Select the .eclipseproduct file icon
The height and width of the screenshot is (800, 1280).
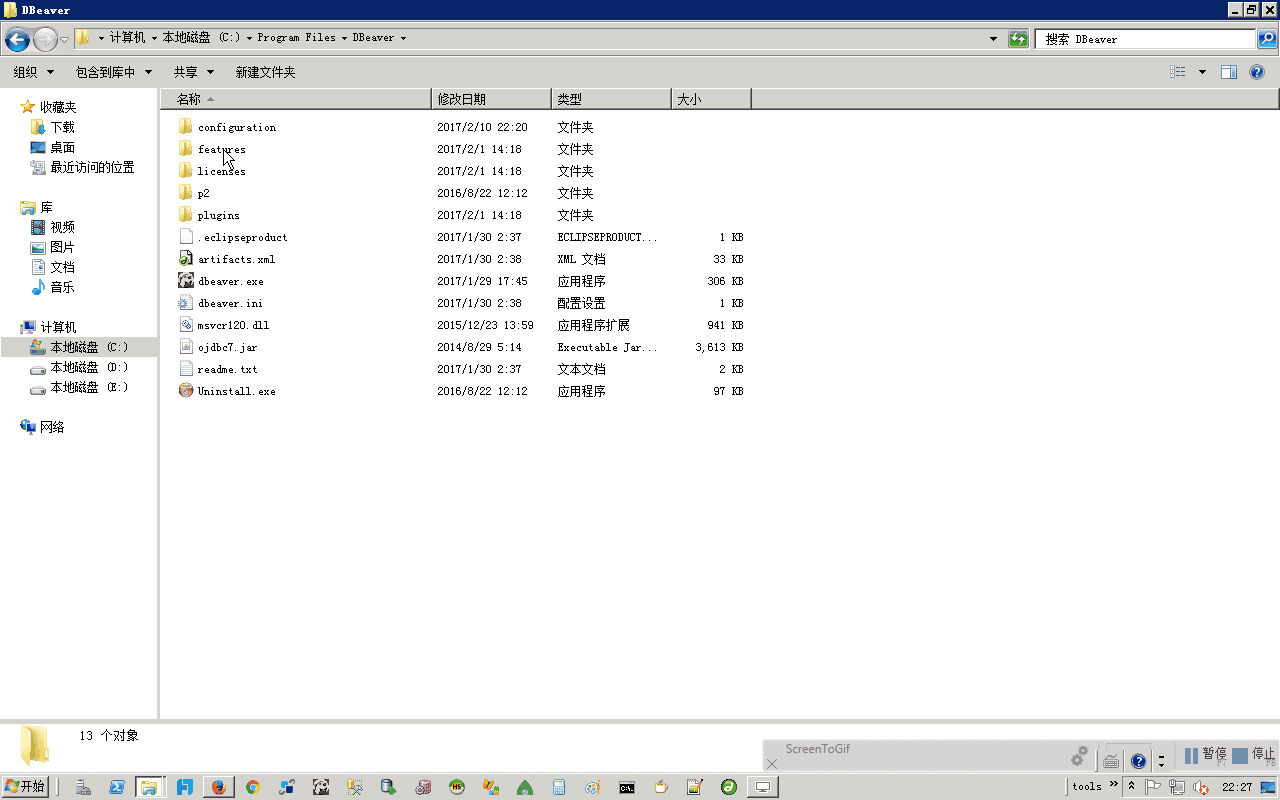tap(186, 237)
